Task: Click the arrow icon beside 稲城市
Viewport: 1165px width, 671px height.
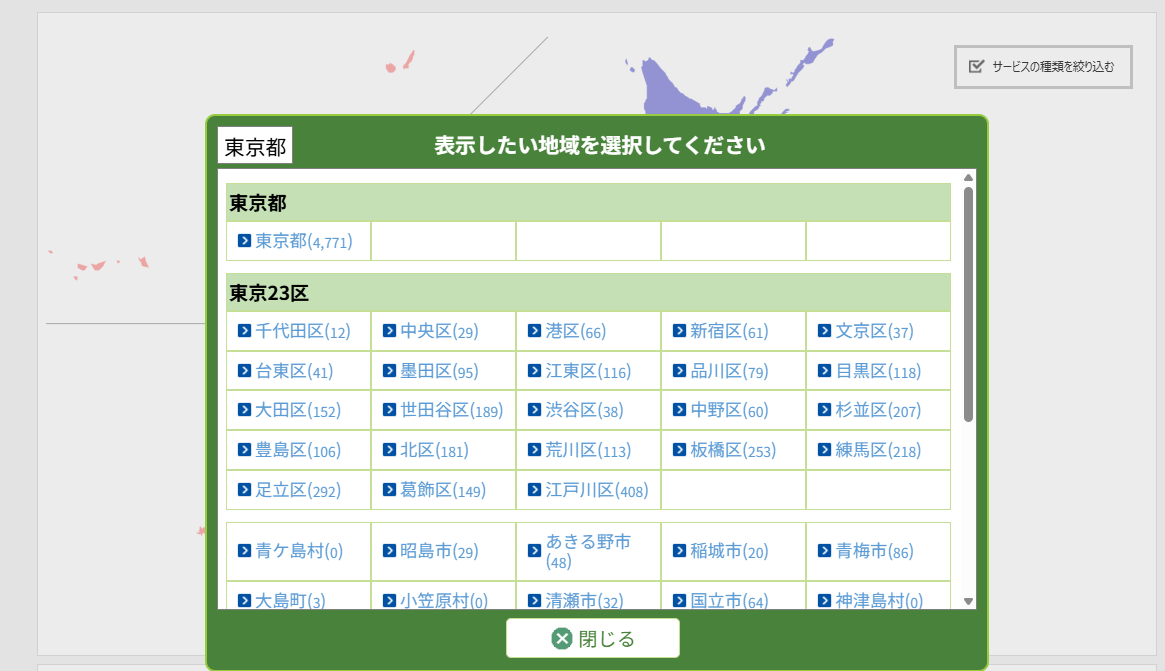Action: 679,551
